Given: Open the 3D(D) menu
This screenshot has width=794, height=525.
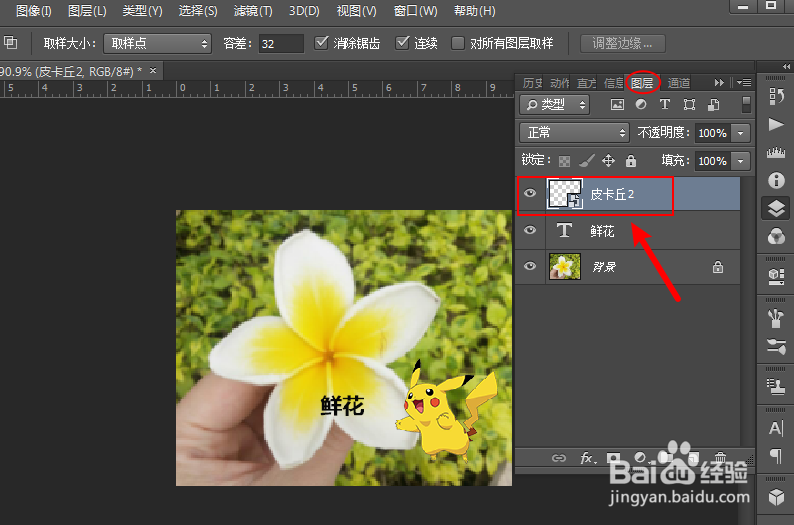Looking at the screenshot, I should pyautogui.click(x=304, y=11).
